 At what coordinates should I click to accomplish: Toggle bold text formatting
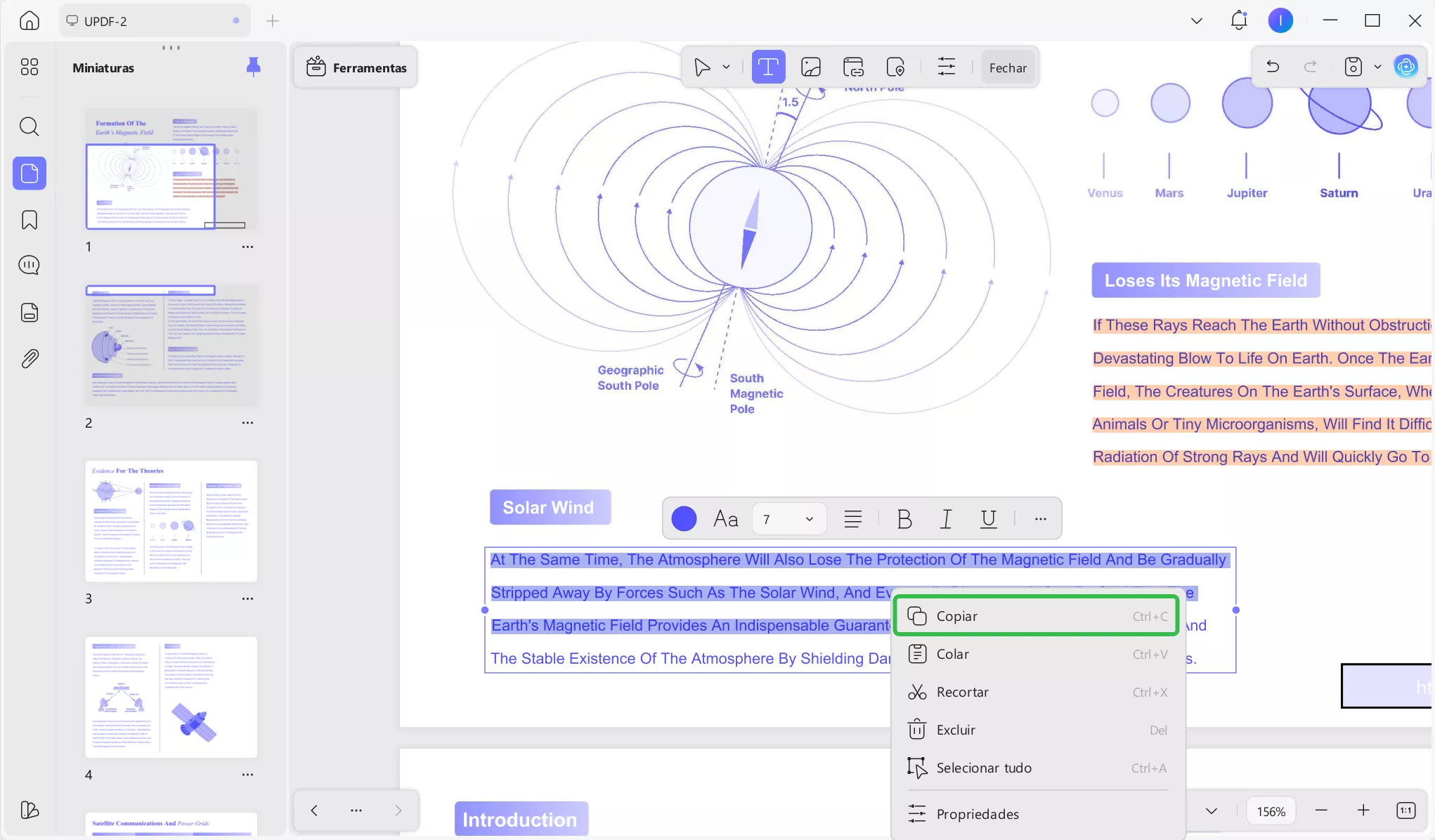pyautogui.click(x=904, y=519)
